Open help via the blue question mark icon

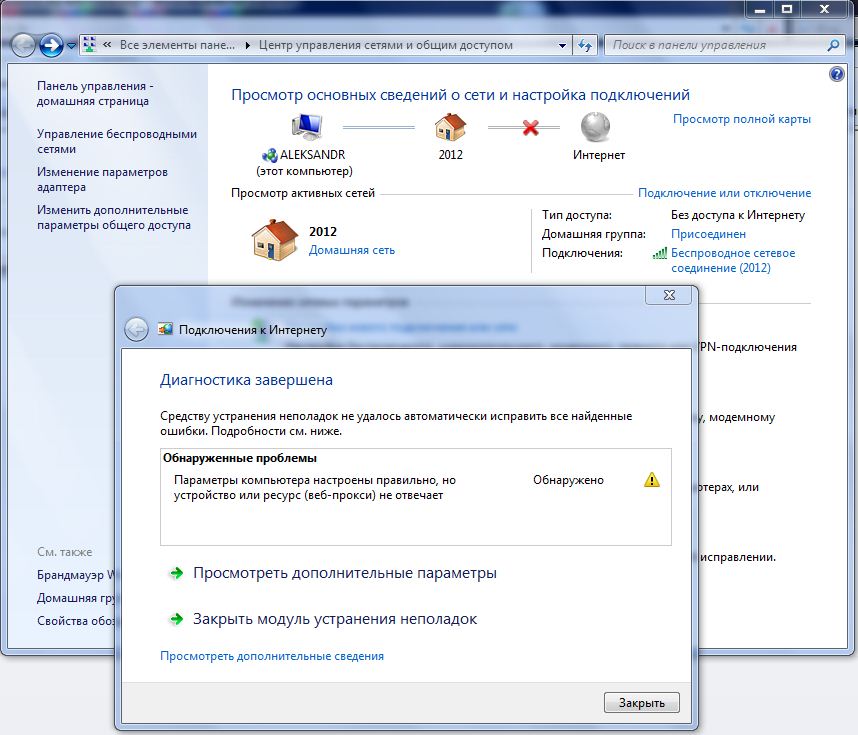837,74
